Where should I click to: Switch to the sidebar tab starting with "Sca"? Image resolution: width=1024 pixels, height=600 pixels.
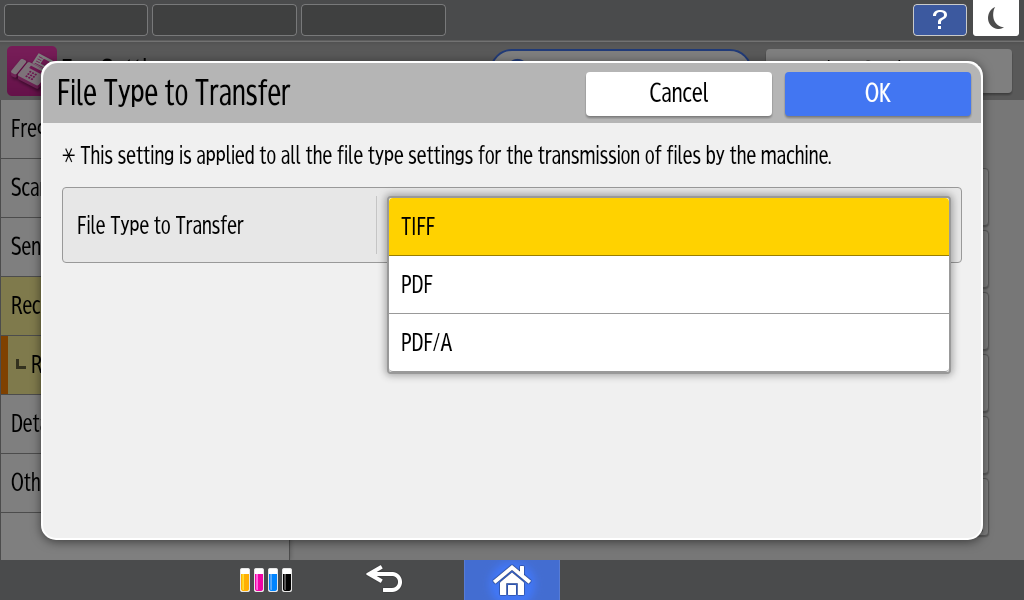tap(21, 188)
